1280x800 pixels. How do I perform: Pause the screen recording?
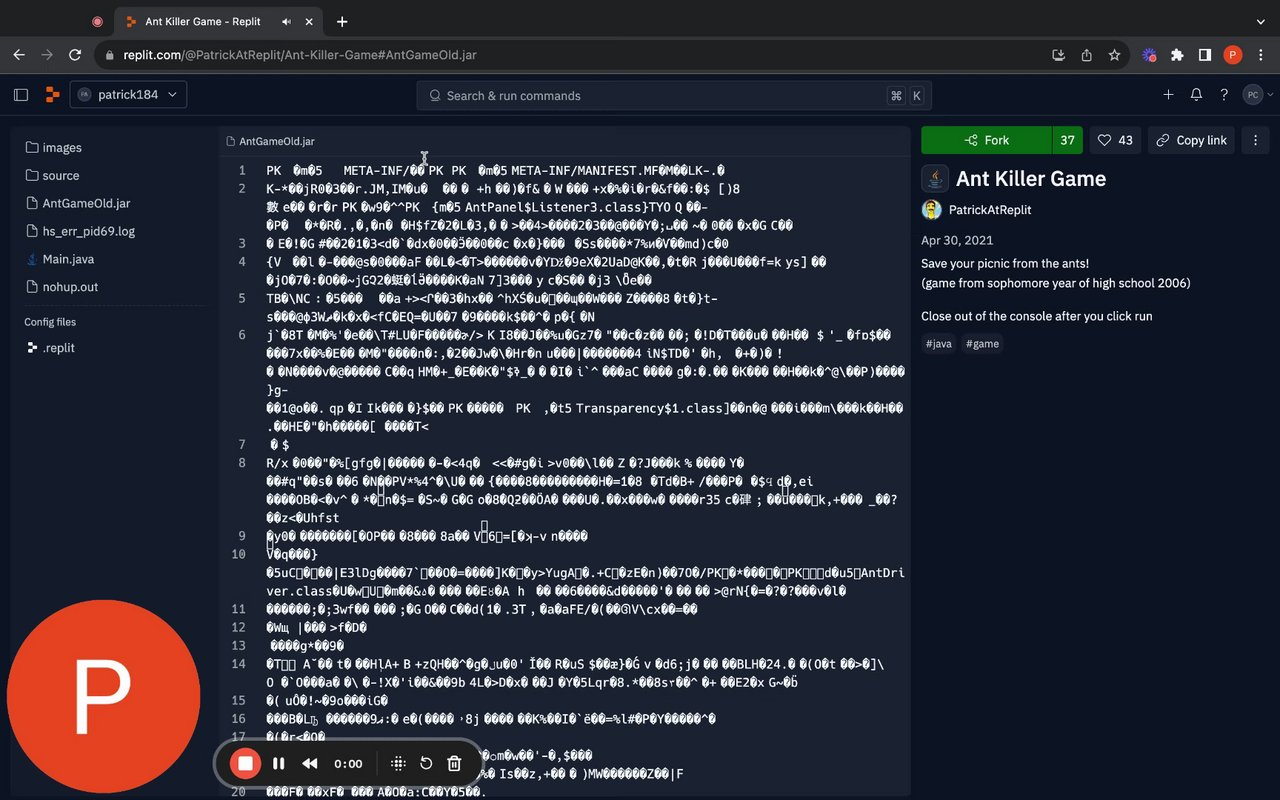click(279, 763)
